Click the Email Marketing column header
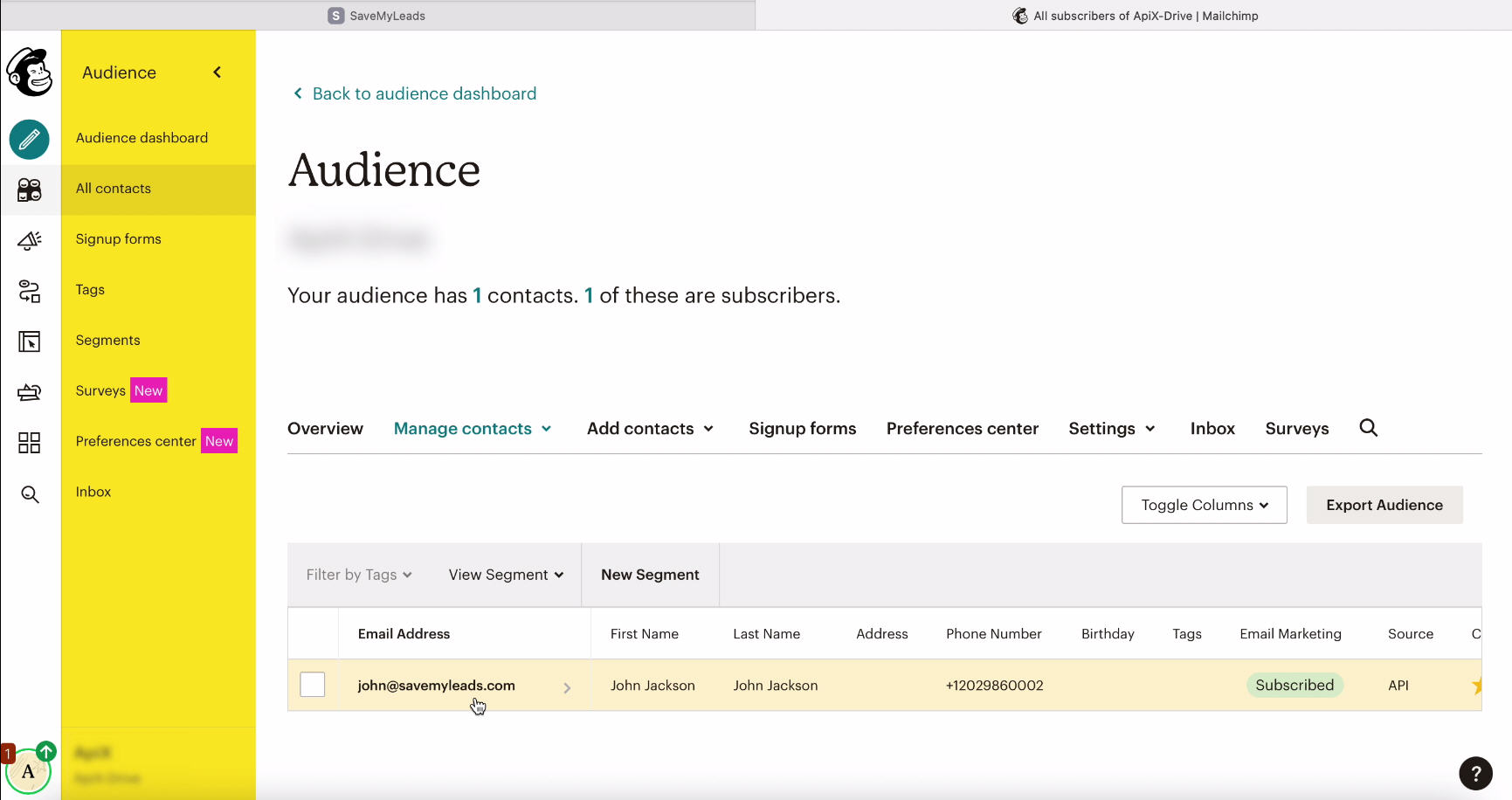 (x=1290, y=634)
